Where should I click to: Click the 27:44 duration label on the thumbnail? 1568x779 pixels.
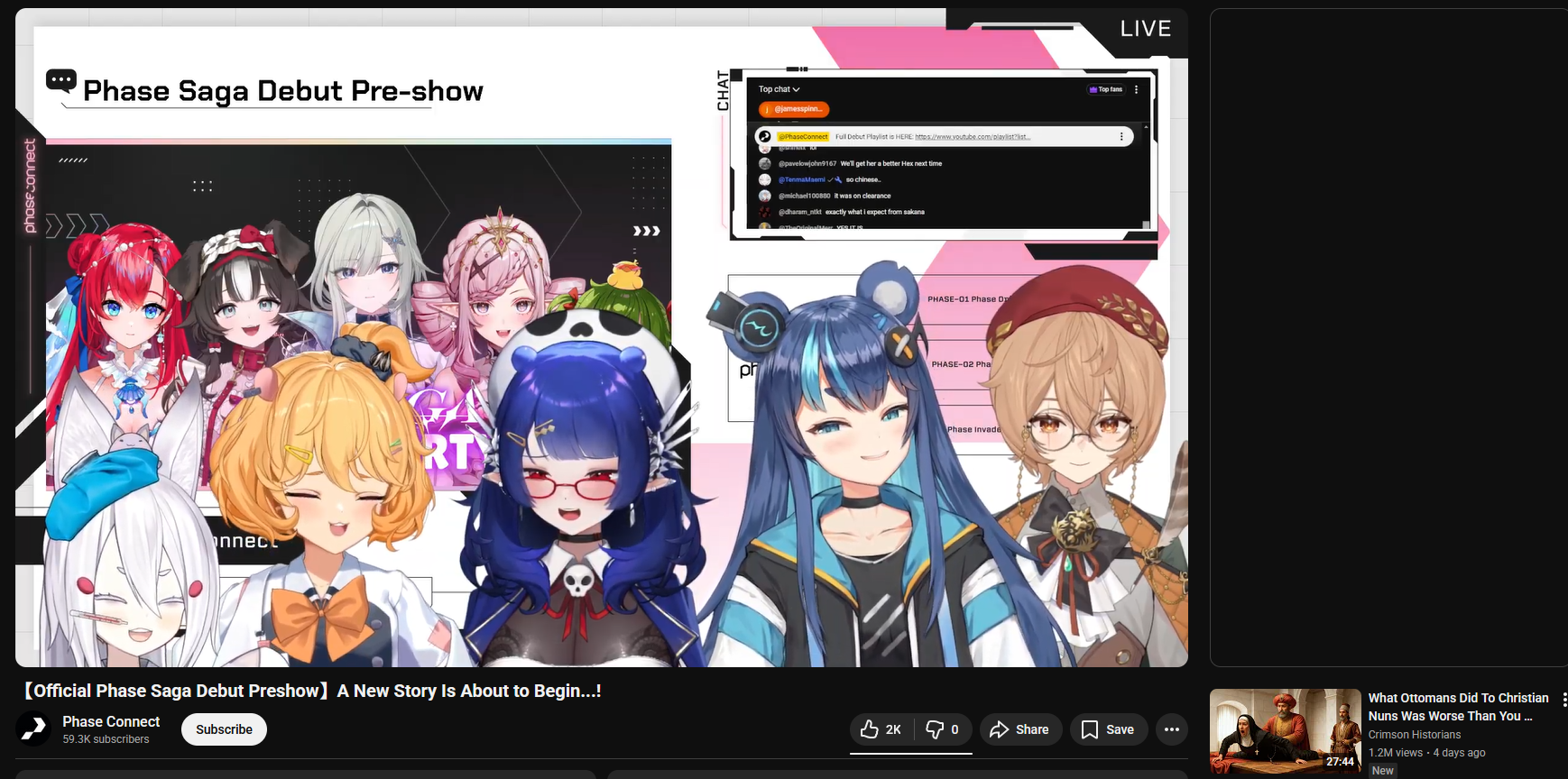(x=1341, y=762)
